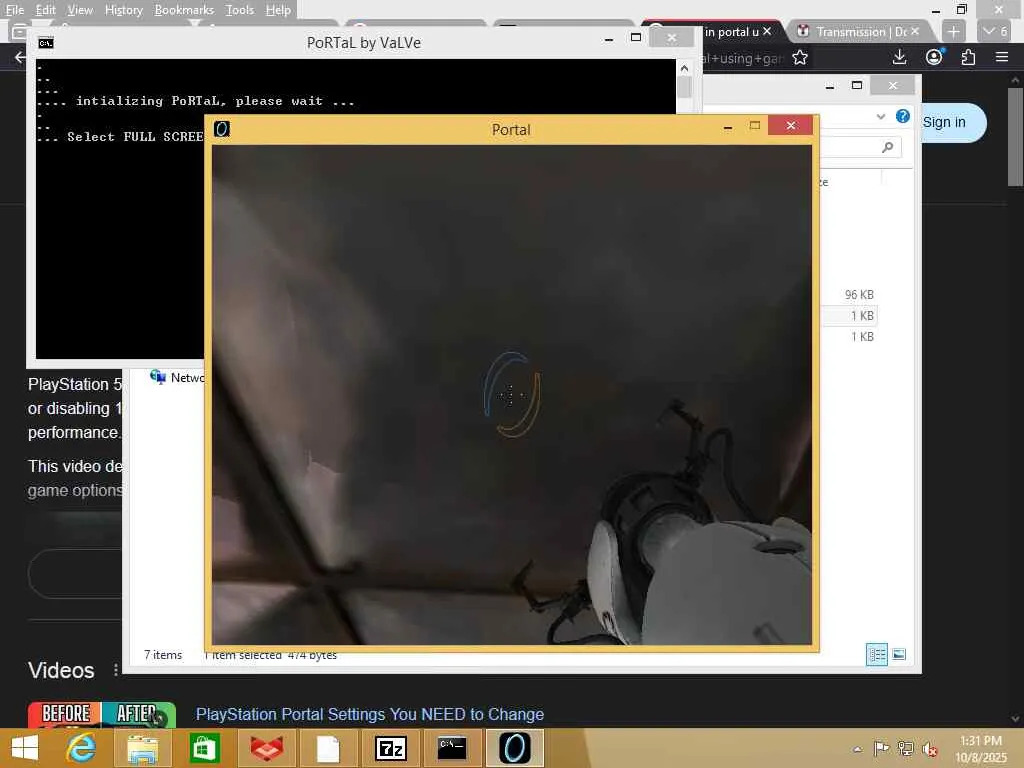Open the browser account profile icon
The image size is (1024, 768).
[x=935, y=57]
